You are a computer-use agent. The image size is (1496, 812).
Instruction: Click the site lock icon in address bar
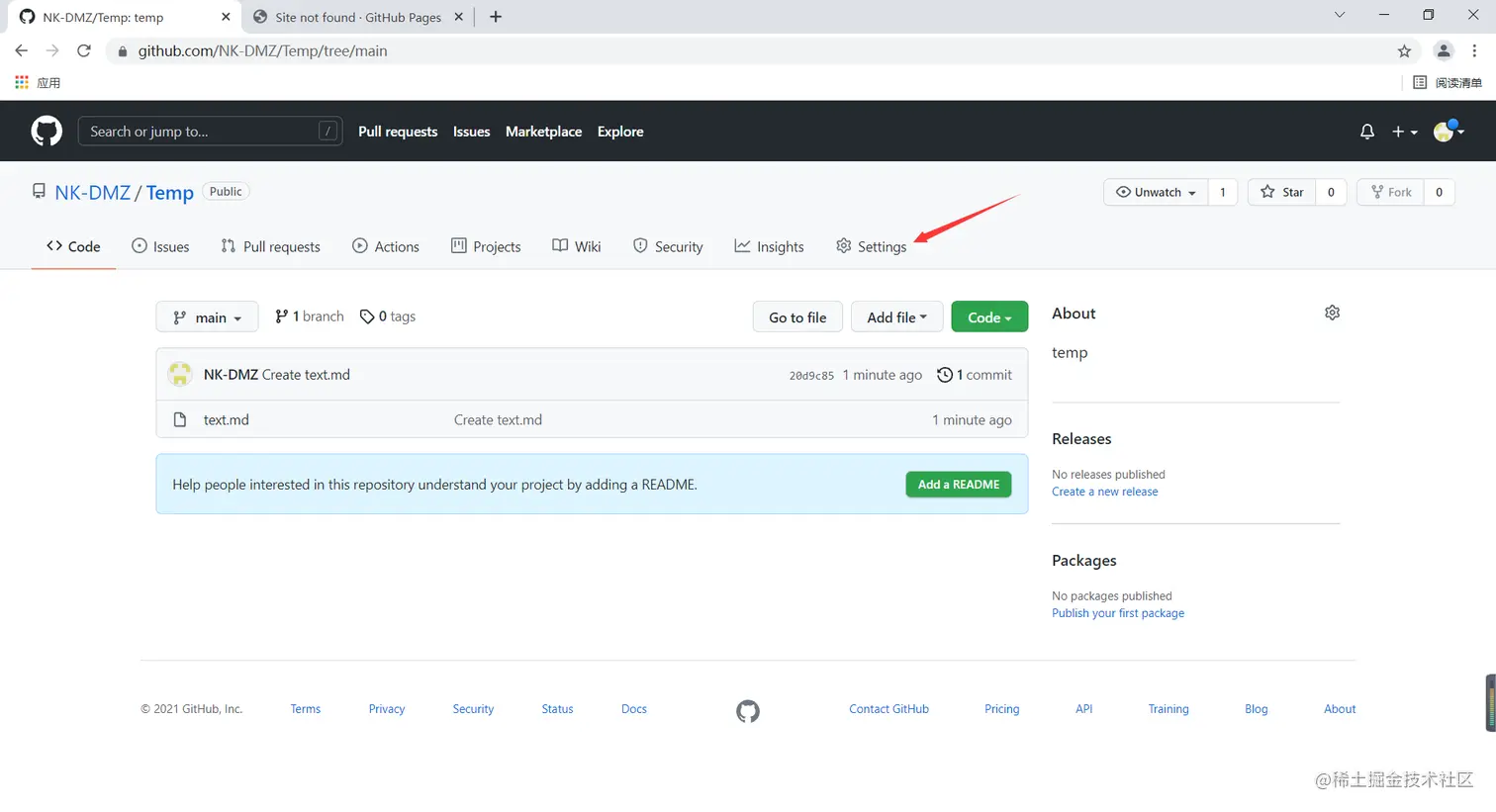[x=123, y=51]
